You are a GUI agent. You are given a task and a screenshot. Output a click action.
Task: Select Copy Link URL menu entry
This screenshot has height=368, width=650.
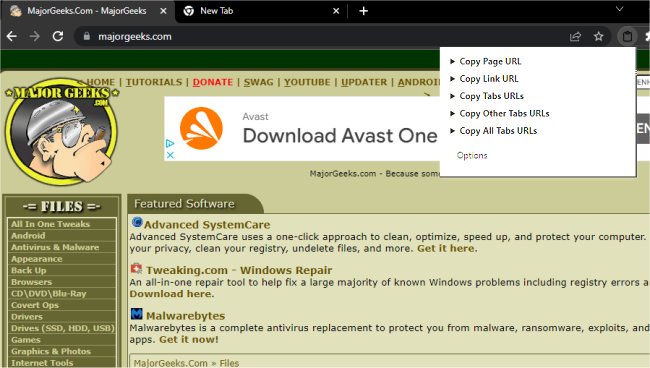pyautogui.click(x=489, y=79)
